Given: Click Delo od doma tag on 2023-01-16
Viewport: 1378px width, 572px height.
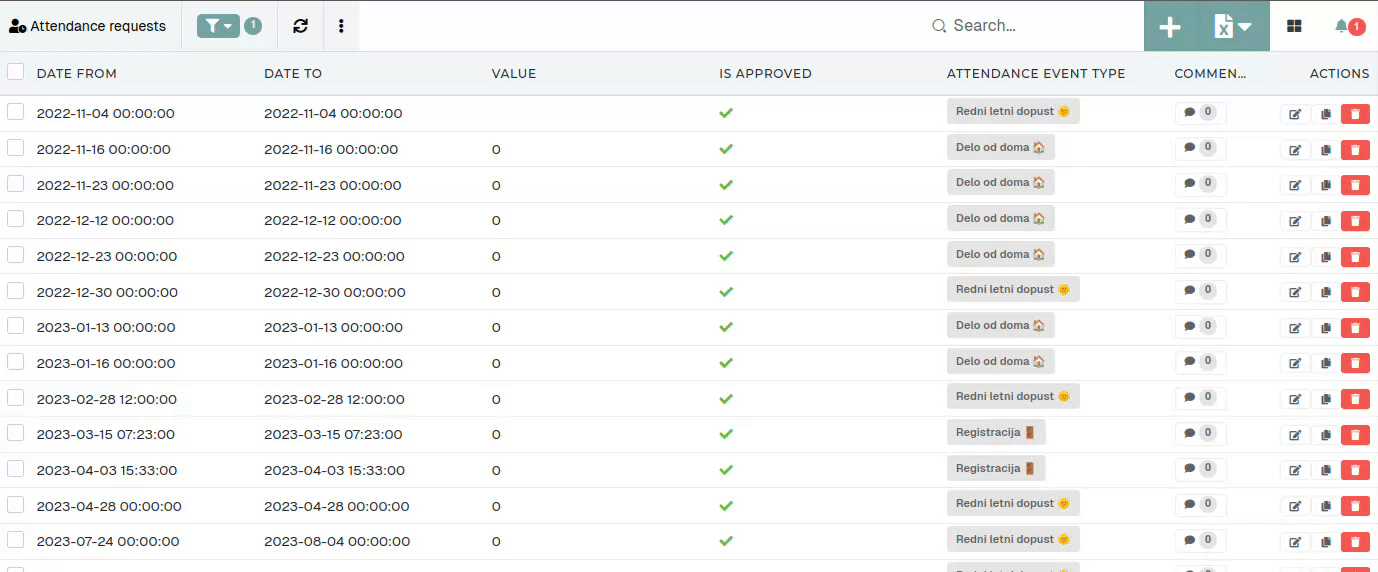Looking at the screenshot, I should point(1000,361).
